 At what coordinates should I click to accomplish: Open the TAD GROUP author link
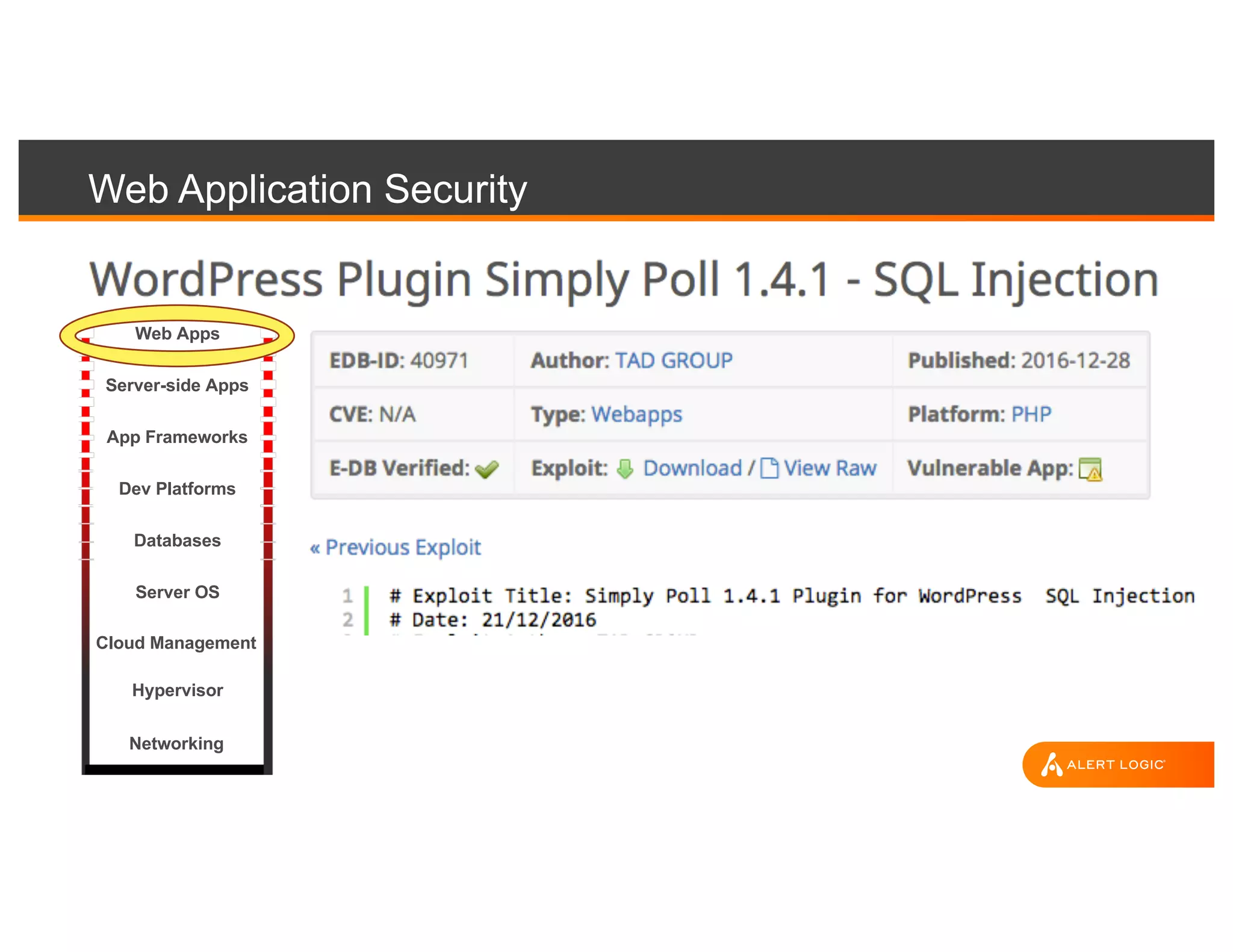674,360
